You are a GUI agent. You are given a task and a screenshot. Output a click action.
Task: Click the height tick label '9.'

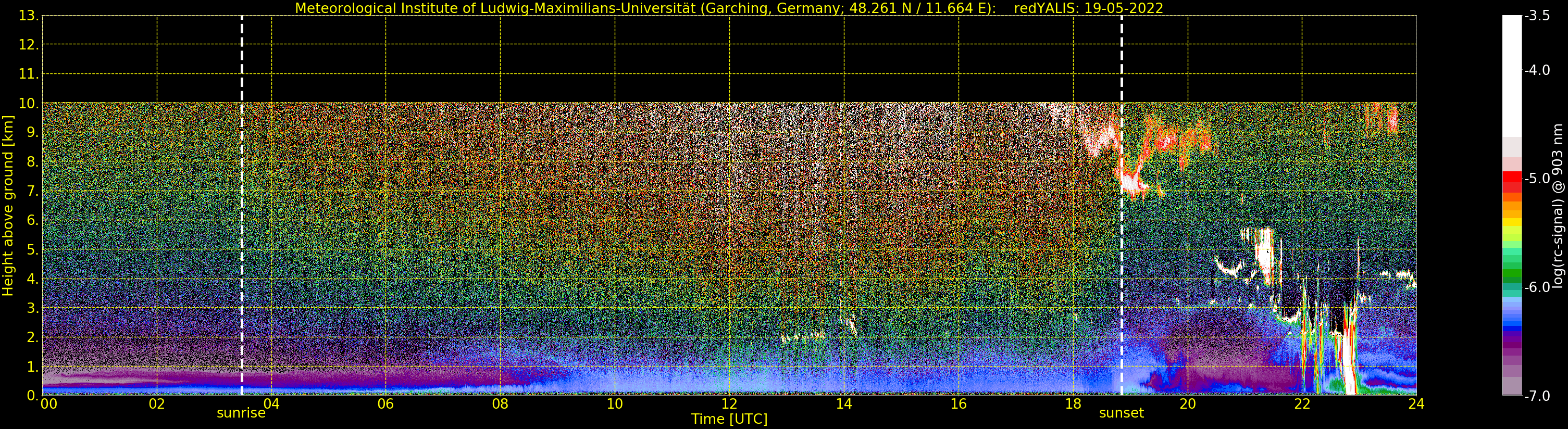(32, 133)
